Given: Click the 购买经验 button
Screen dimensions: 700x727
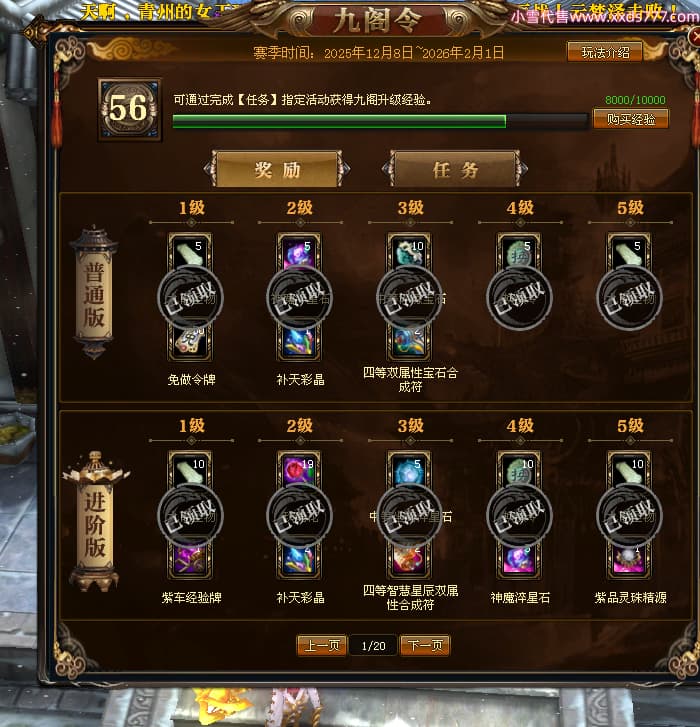Looking at the screenshot, I should click(631, 119).
